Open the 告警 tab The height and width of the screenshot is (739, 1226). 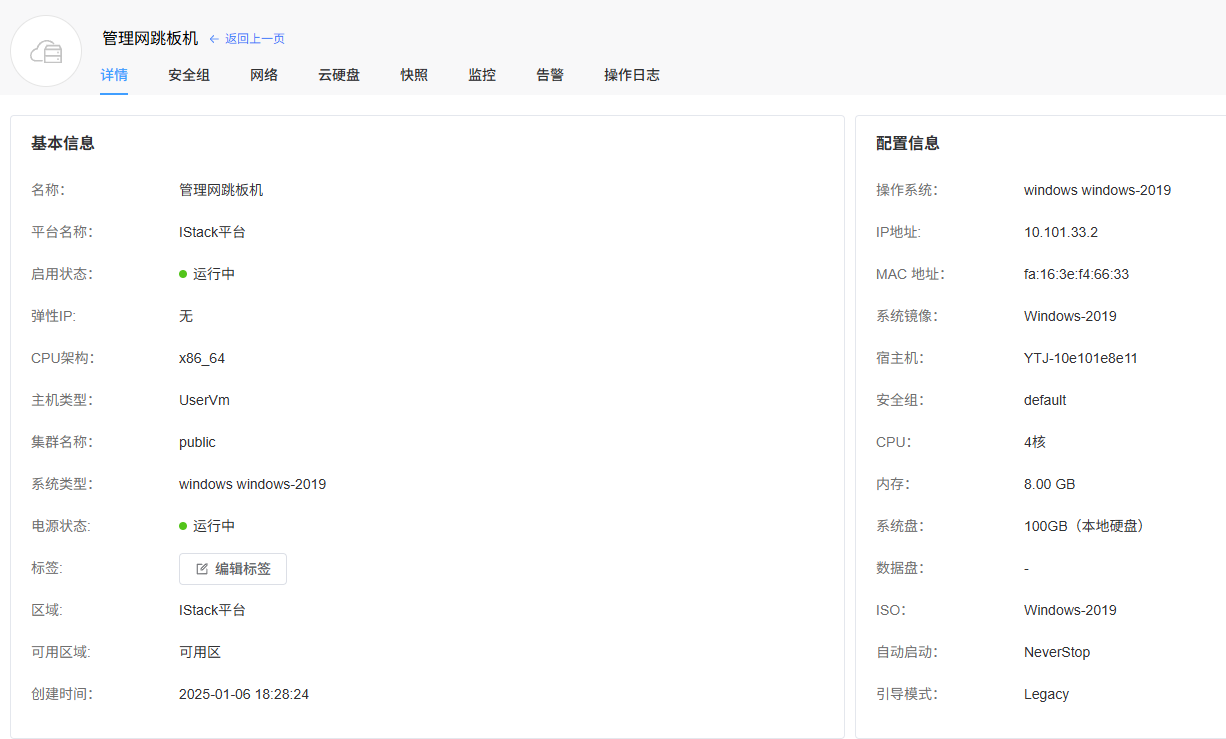tap(550, 75)
